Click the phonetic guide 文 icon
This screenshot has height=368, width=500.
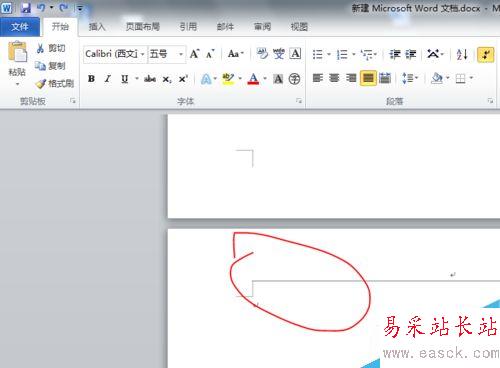[279, 54]
